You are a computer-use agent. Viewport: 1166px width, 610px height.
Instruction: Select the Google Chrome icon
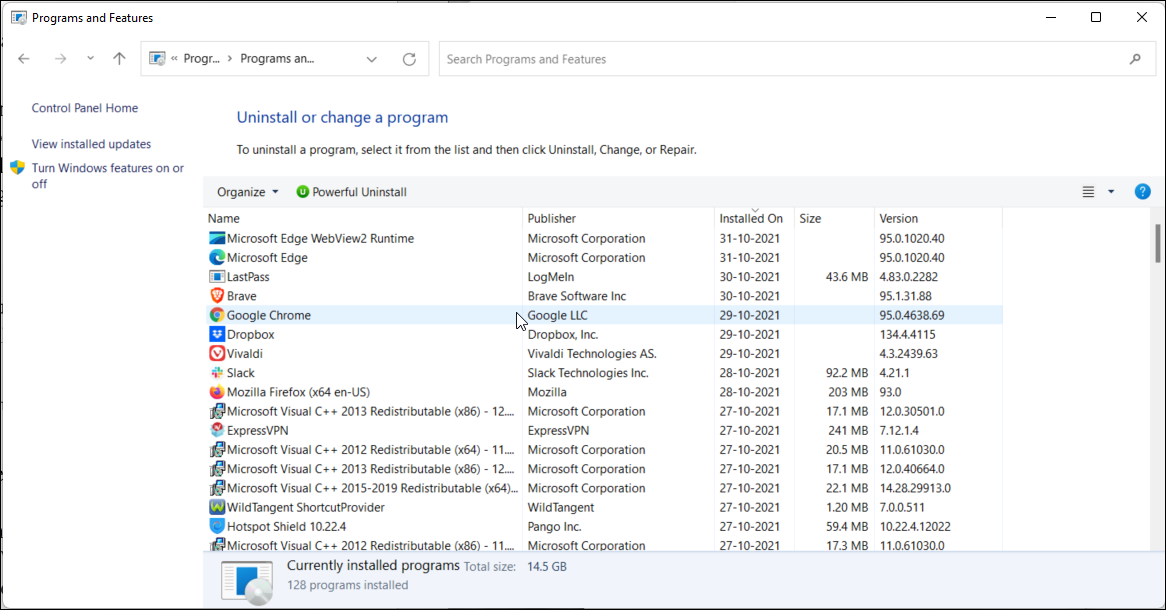(x=217, y=314)
